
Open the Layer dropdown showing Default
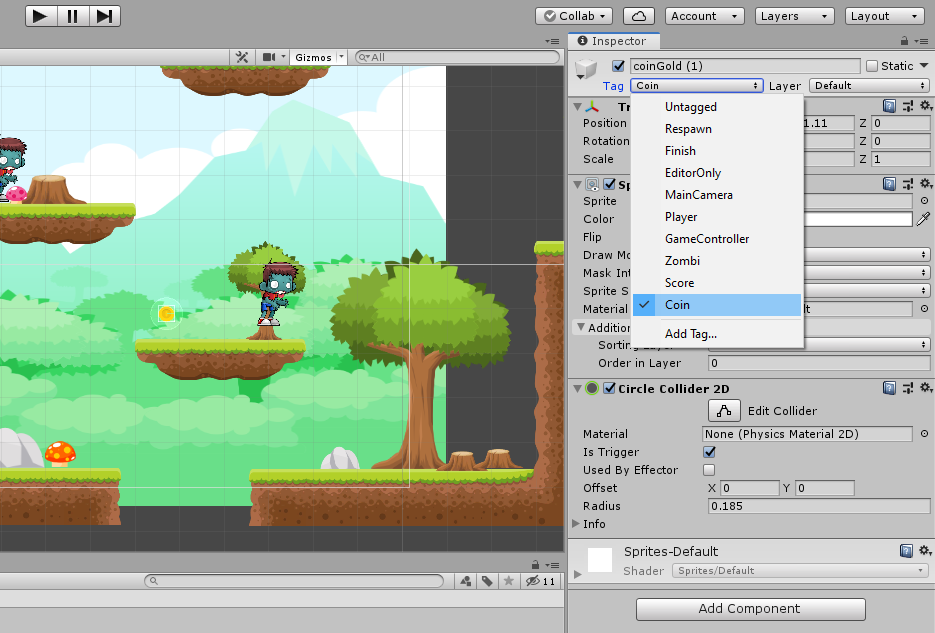click(x=869, y=85)
